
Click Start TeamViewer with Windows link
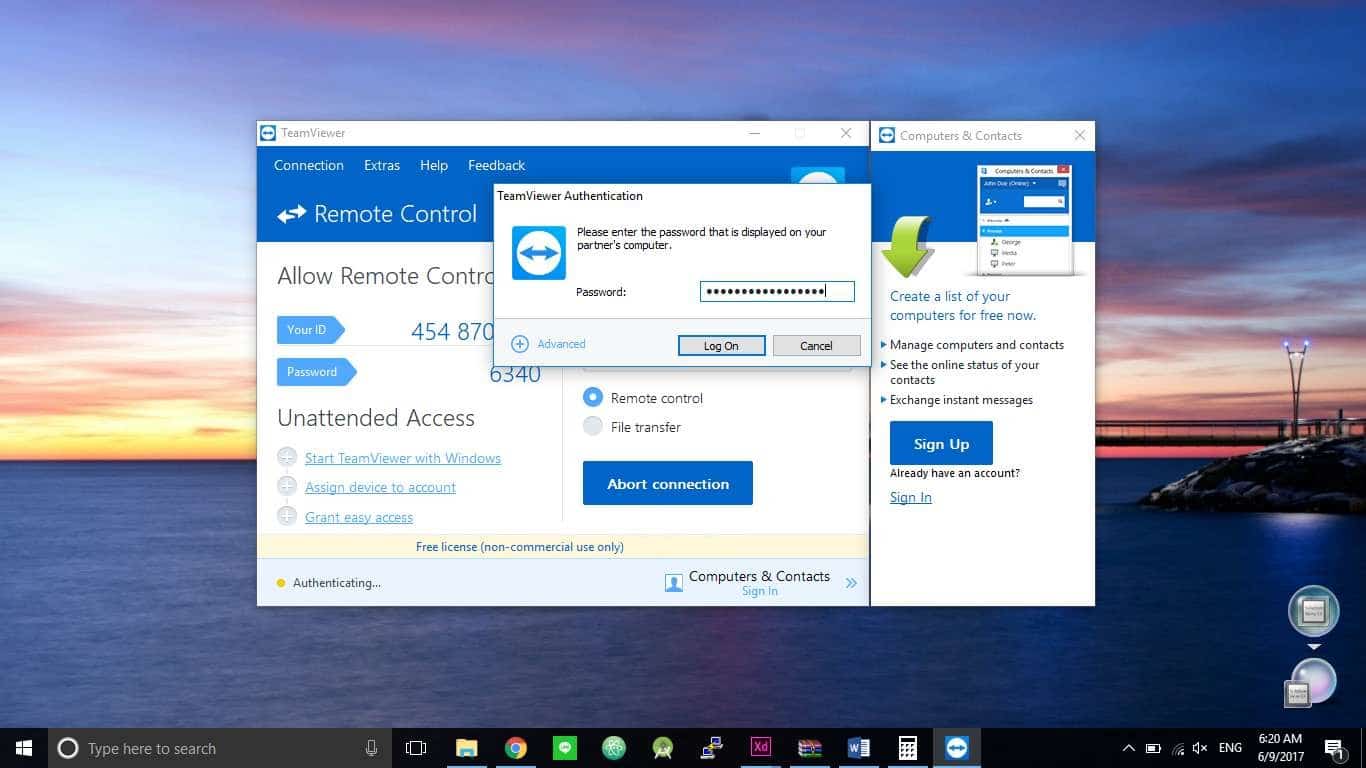403,458
